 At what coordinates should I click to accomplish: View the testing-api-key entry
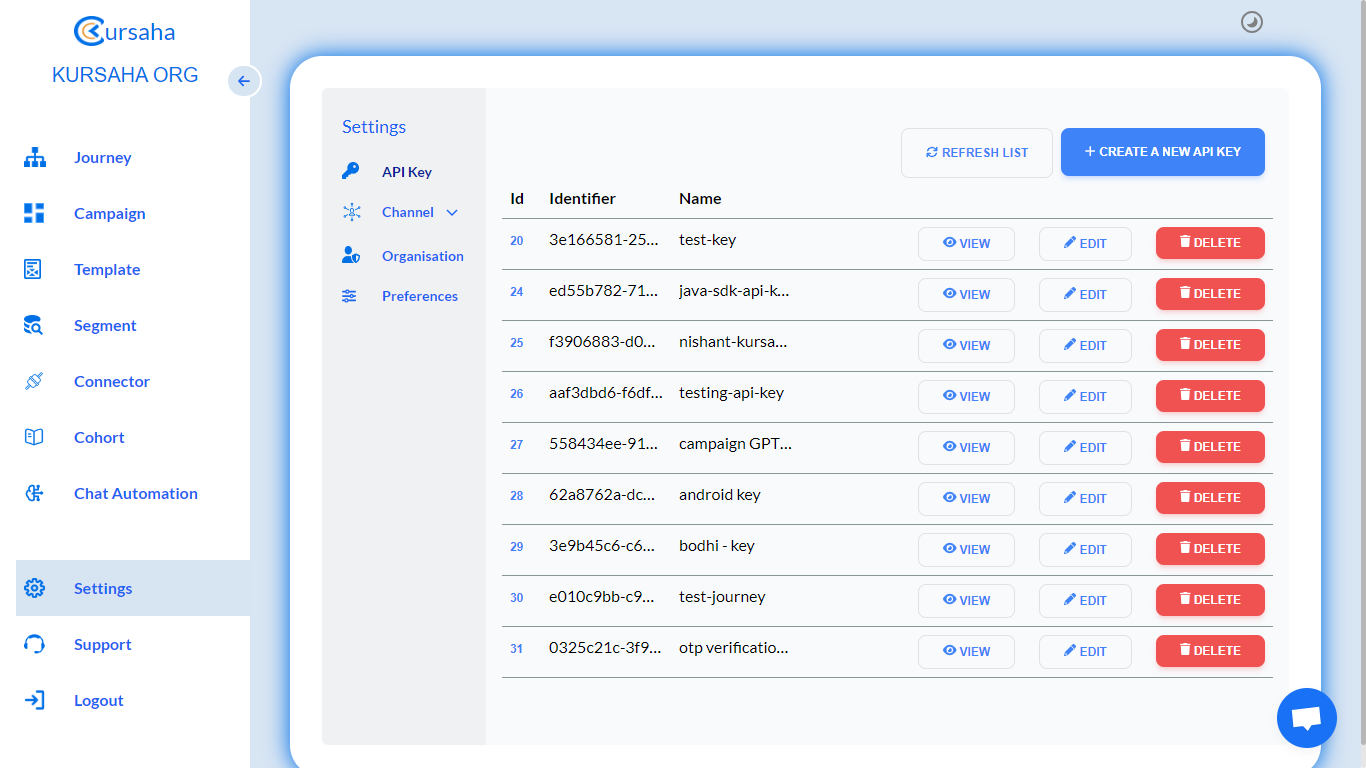click(966, 397)
